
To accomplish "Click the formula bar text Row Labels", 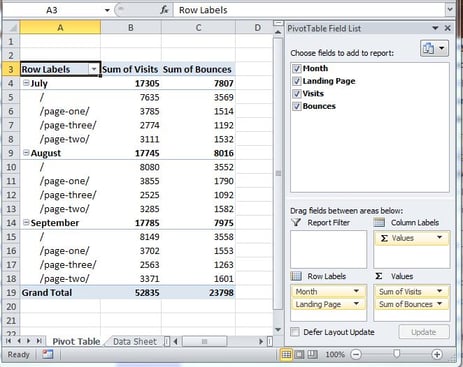I will click(203, 10).
